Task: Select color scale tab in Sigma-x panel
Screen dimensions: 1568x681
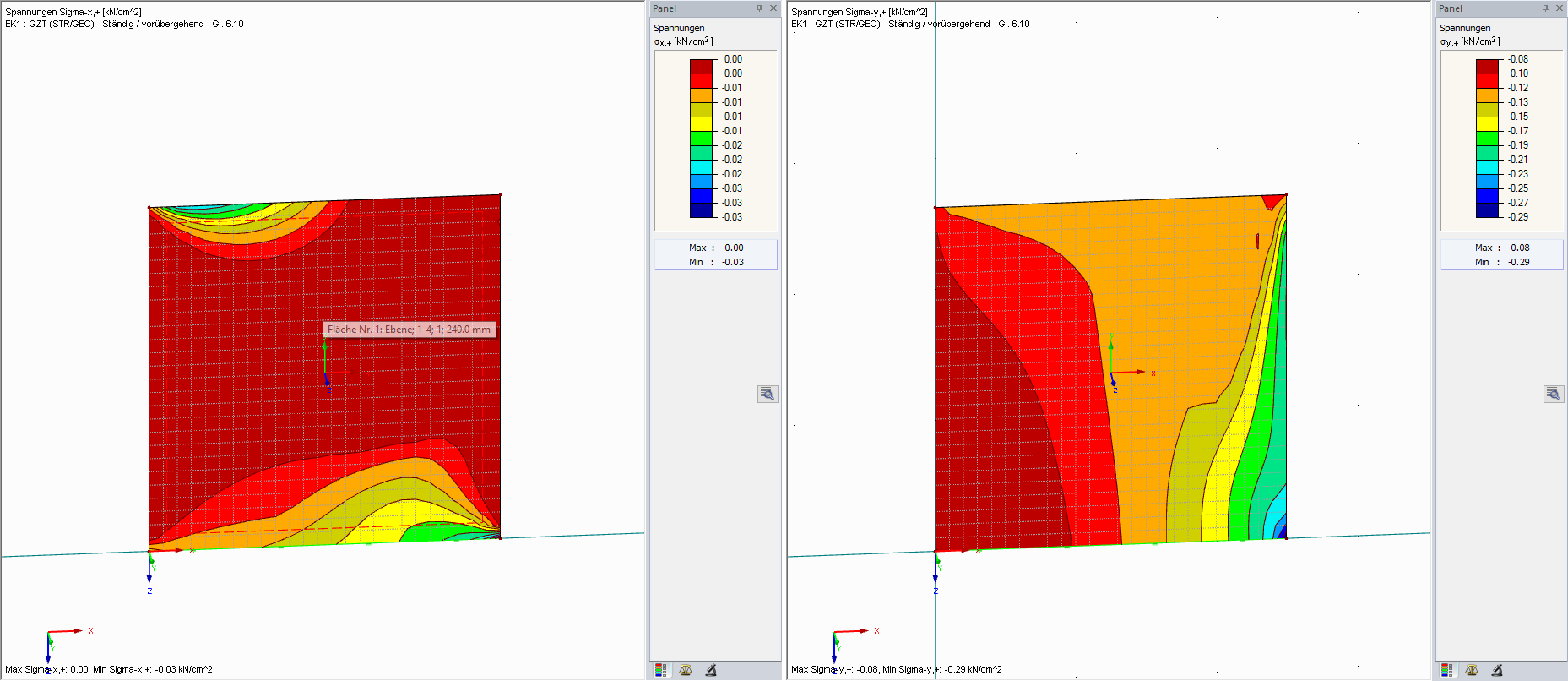Action: (660, 670)
